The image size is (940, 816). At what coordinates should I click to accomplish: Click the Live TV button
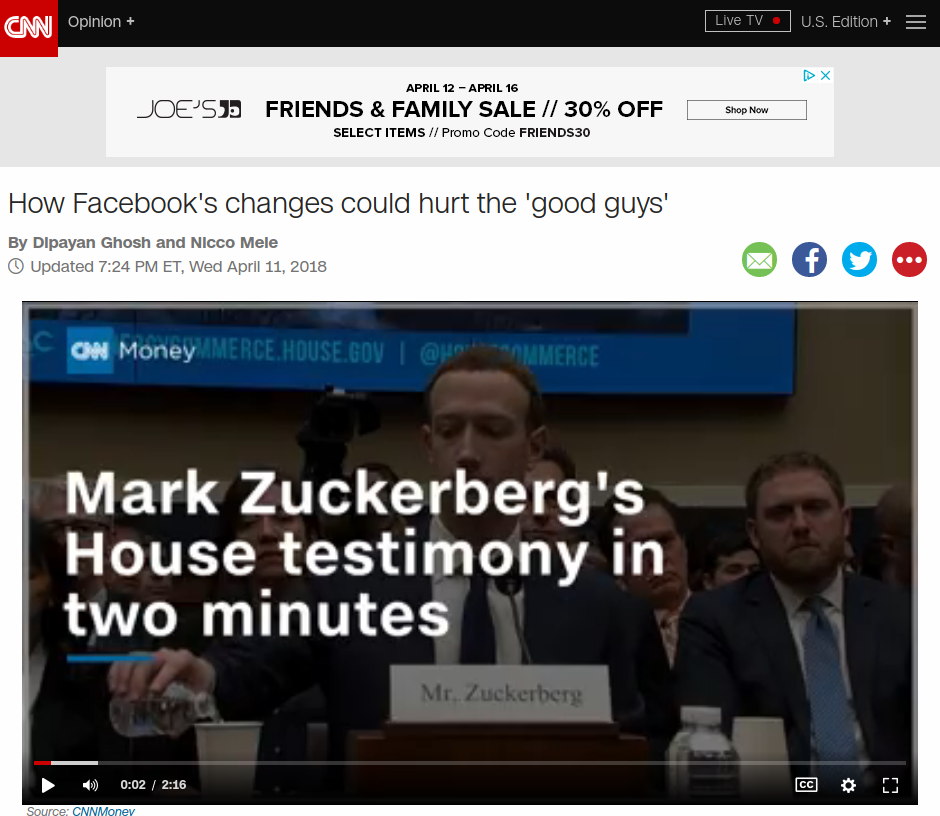[x=748, y=21]
